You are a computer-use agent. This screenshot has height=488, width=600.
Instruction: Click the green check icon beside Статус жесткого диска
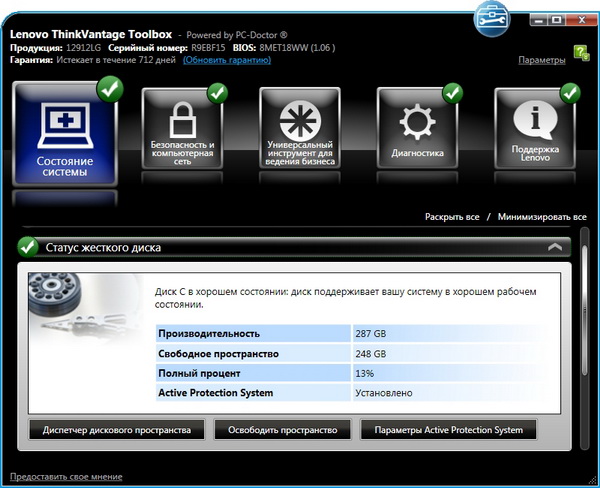click(28, 246)
